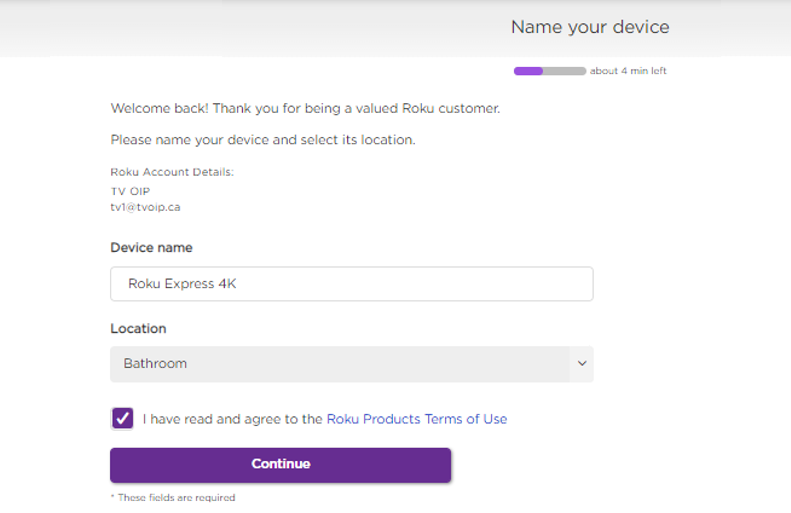Click the tv1@tvoip.ca account email

(145, 207)
